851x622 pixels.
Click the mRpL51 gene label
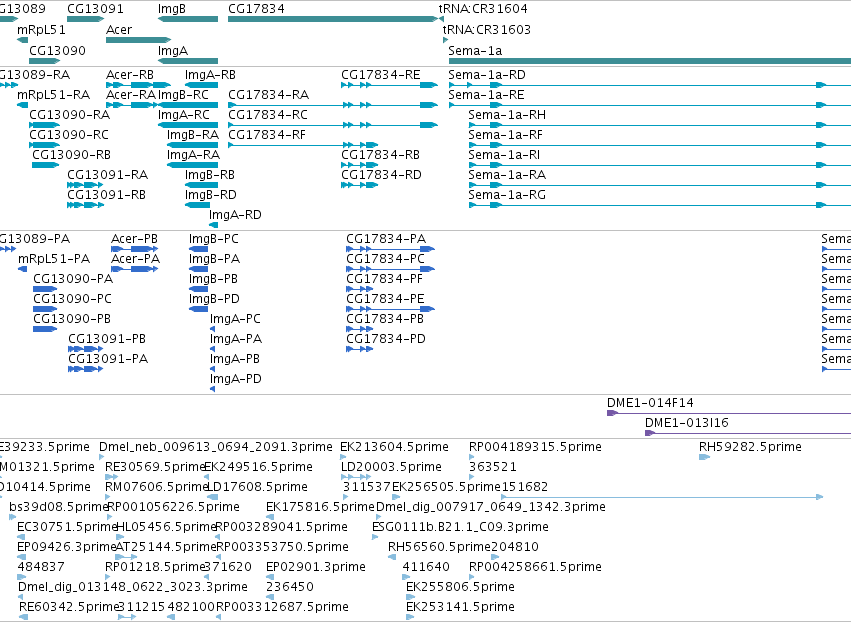click(41, 30)
